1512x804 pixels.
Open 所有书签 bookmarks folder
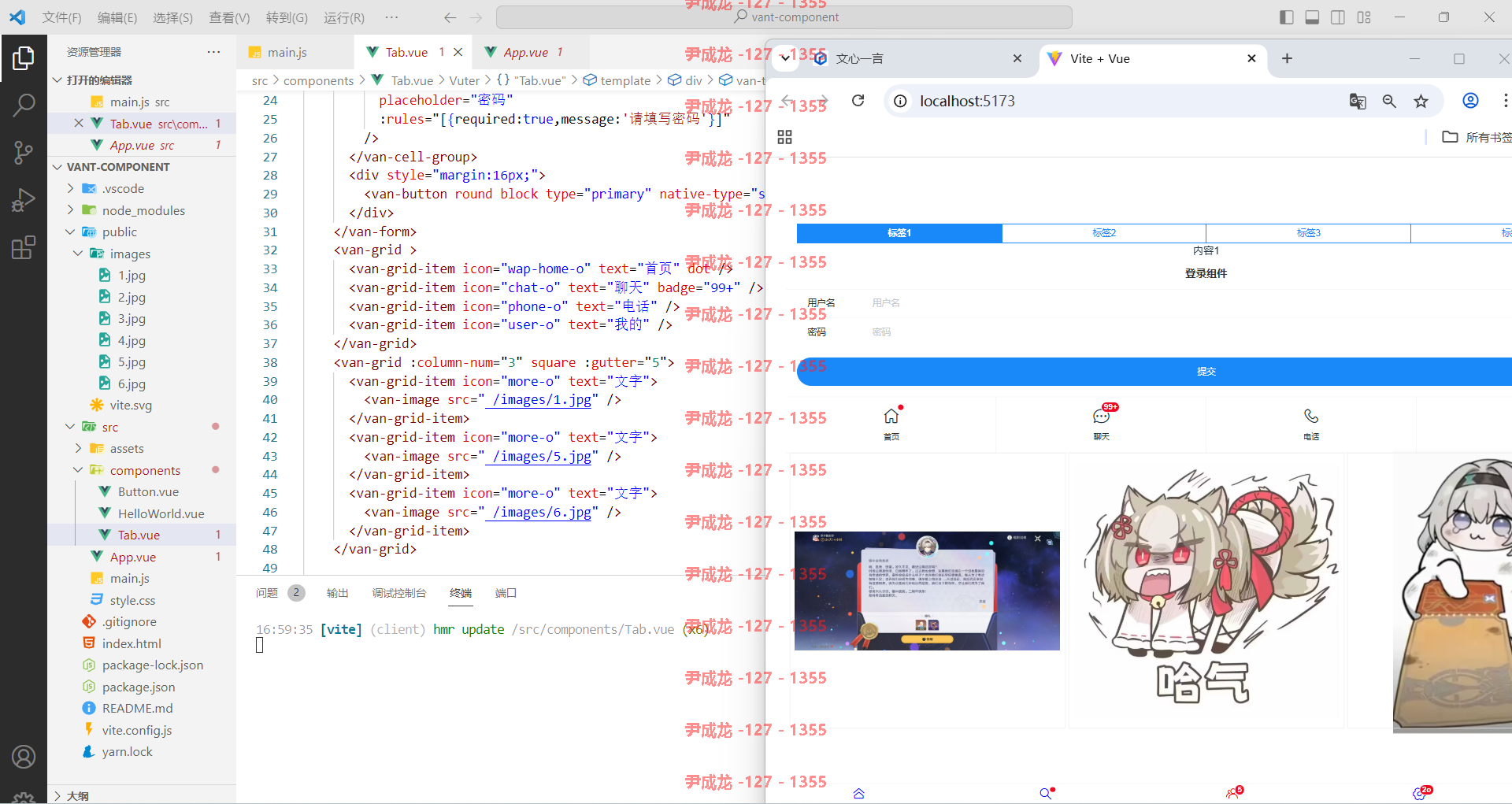click(x=1477, y=137)
